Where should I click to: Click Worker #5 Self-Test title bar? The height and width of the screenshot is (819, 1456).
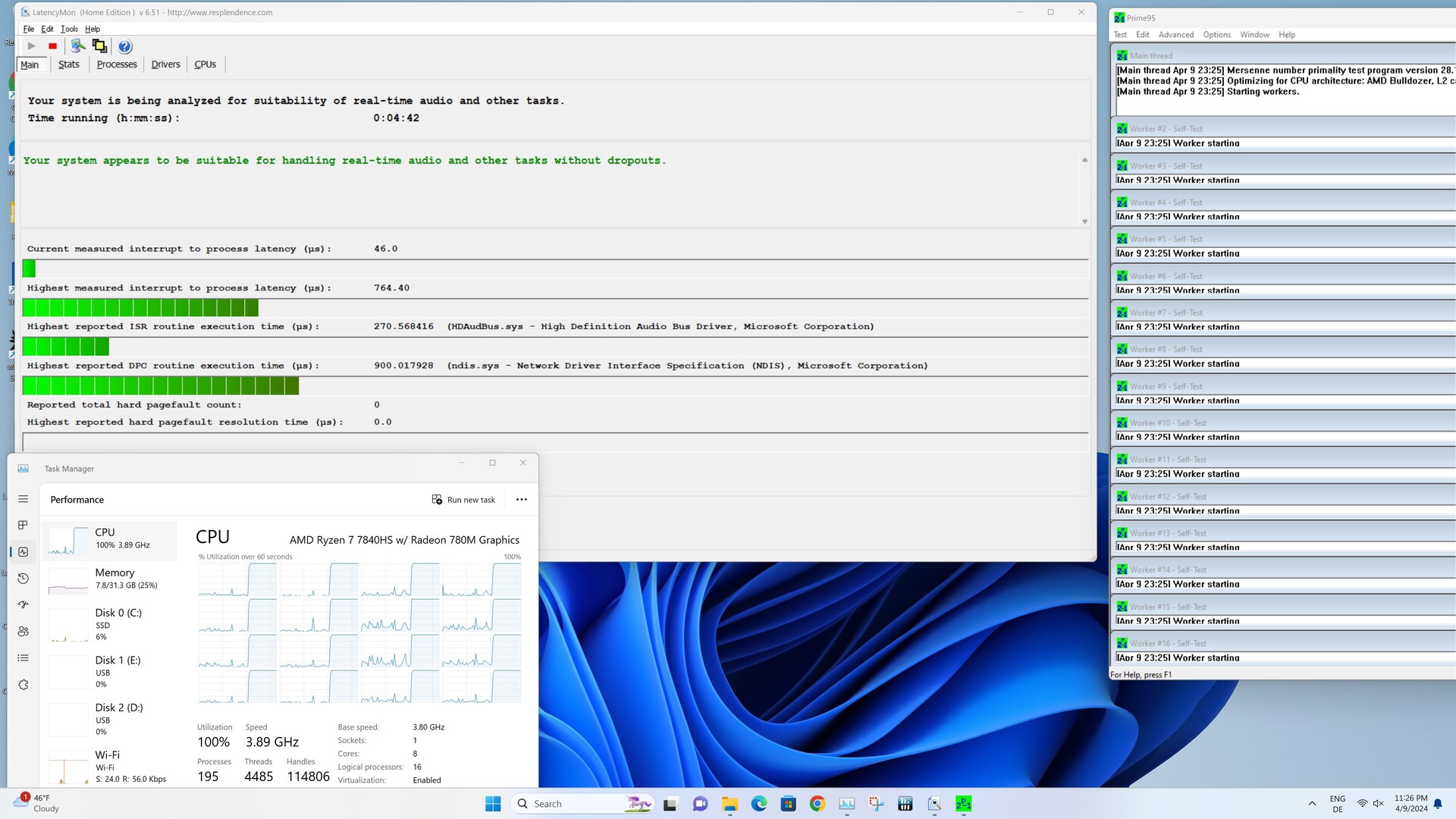pyautogui.click(x=1285, y=239)
